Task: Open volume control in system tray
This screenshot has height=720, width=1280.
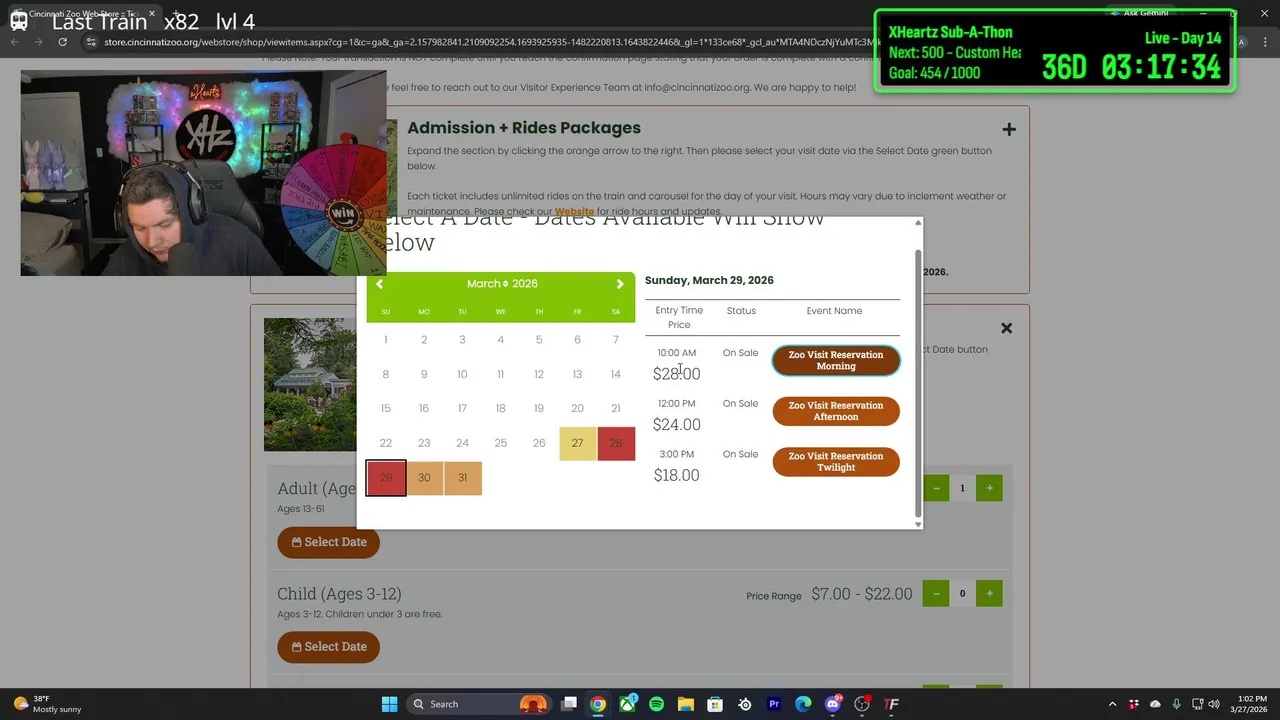Action: pyautogui.click(x=1212, y=704)
